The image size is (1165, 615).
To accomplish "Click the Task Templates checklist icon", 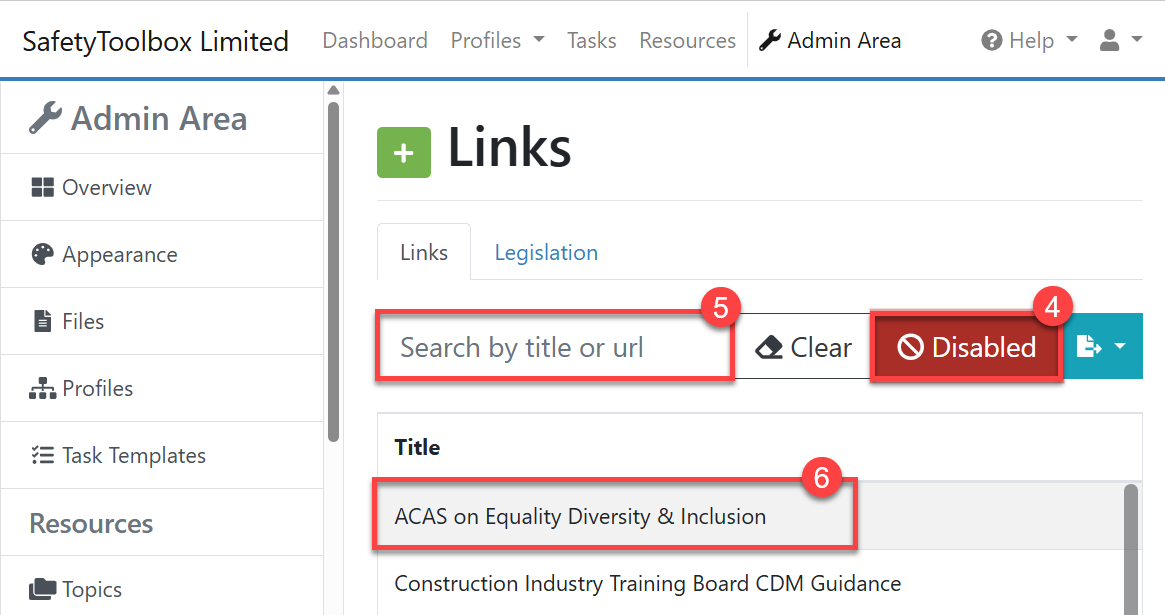I will (42, 456).
